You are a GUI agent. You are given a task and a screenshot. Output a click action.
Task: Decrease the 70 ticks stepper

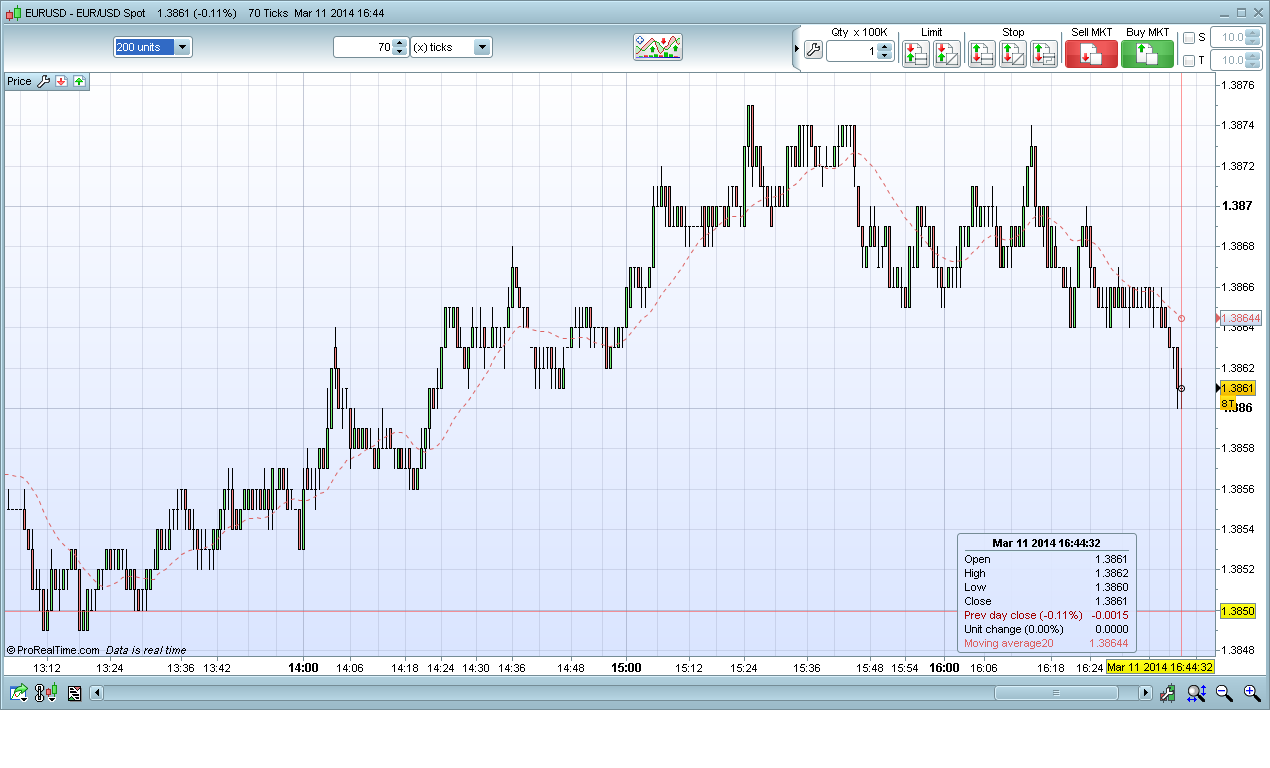coord(400,52)
